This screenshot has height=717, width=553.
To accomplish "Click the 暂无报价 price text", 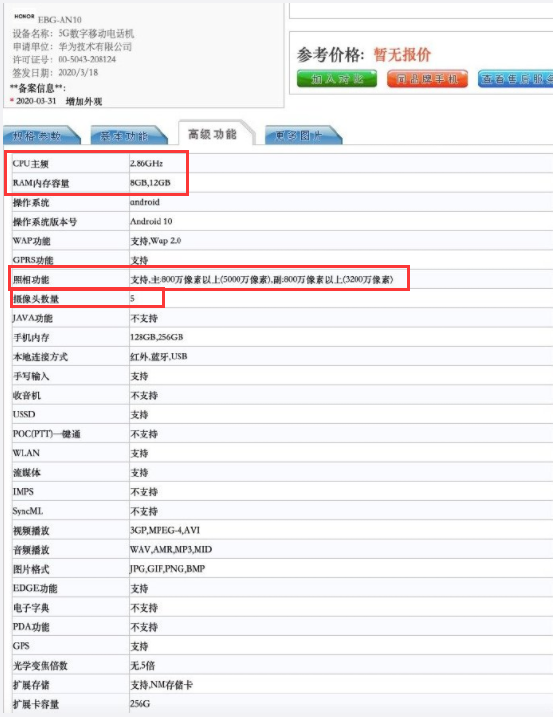I will (402, 54).
